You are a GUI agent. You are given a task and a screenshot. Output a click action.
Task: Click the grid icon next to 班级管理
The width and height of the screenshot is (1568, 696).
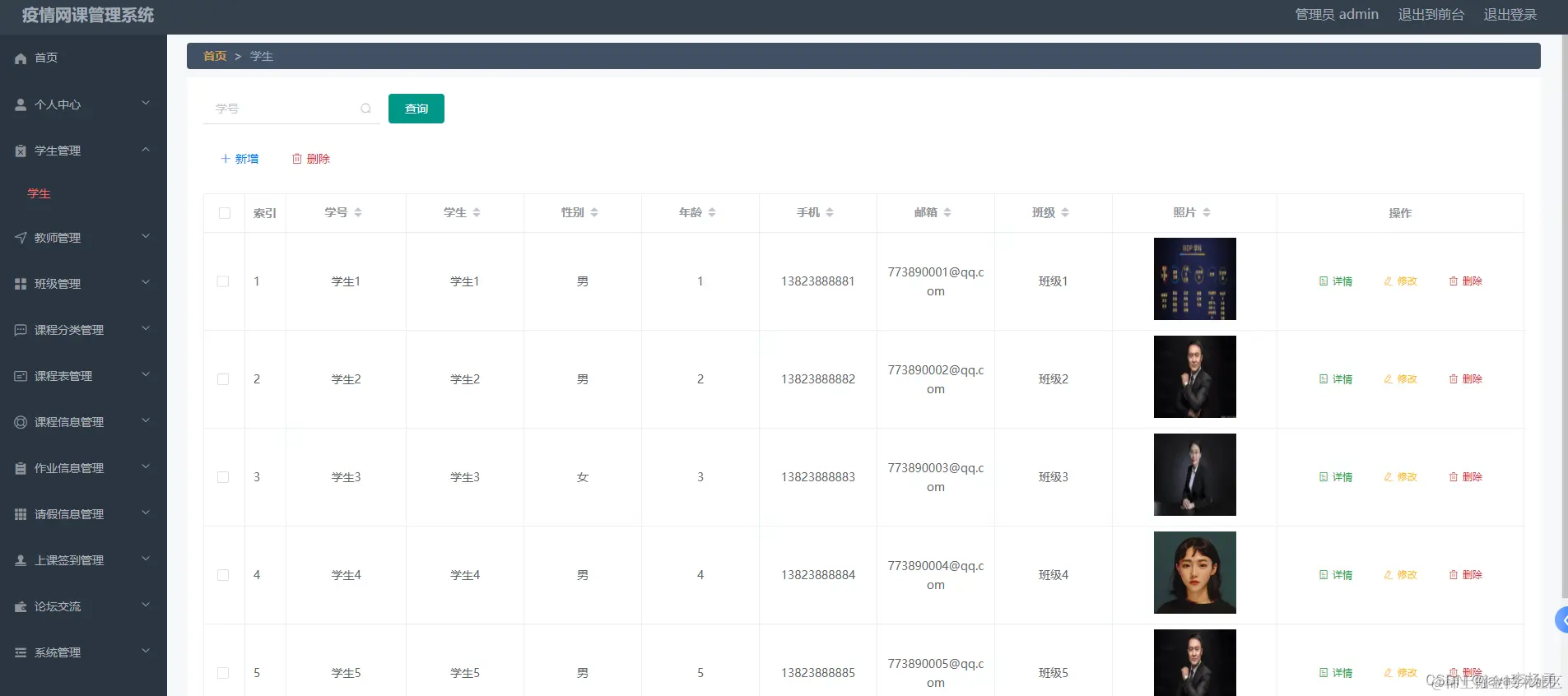pyautogui.click(x=21, y=284)
